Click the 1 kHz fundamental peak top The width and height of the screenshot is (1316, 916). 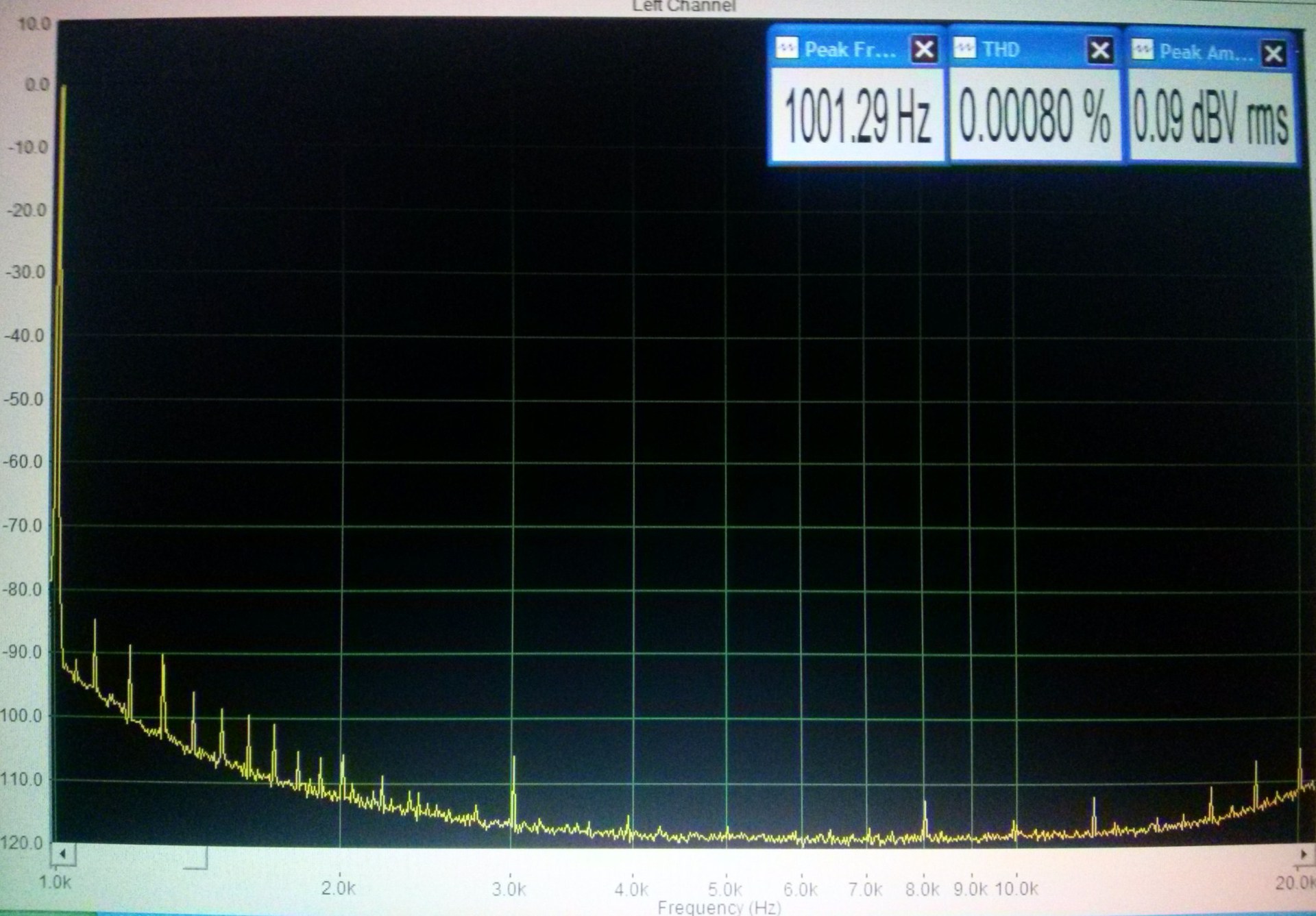[63, 88]
